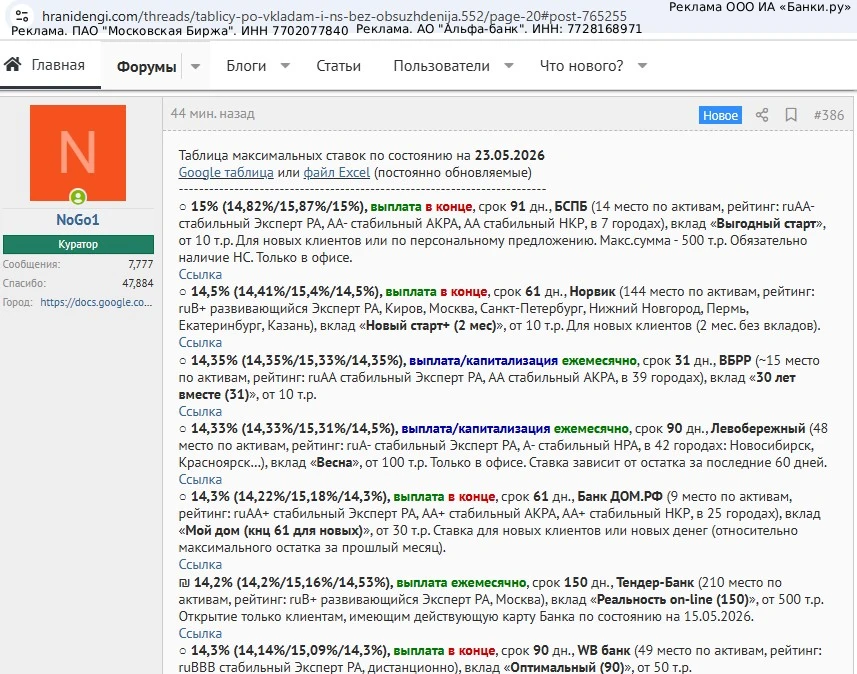Click the Ссылка link under the БСПБ deposit
The image size is (857, 674).
click(200, 274)
